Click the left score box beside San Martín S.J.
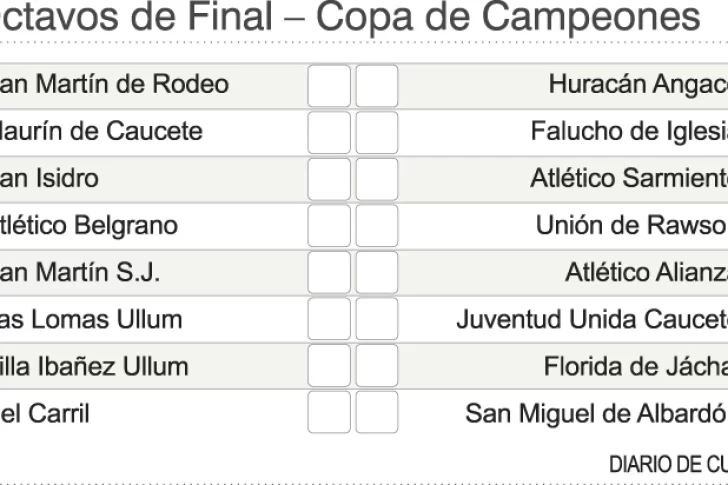 329,272
